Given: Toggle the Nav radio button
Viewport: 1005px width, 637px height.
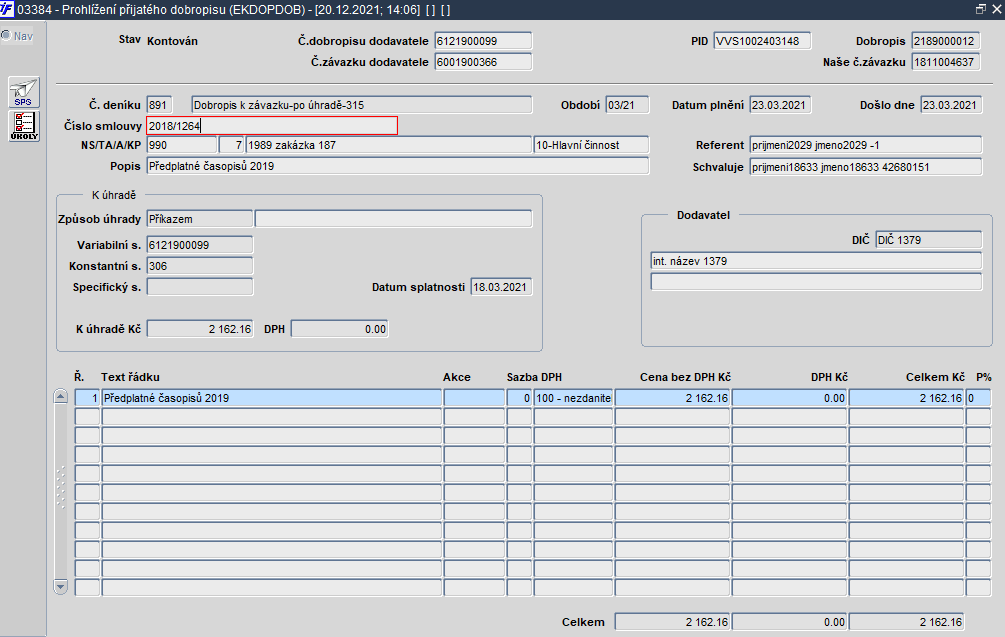Looking at the screenshot, I should tap(6, 35).
